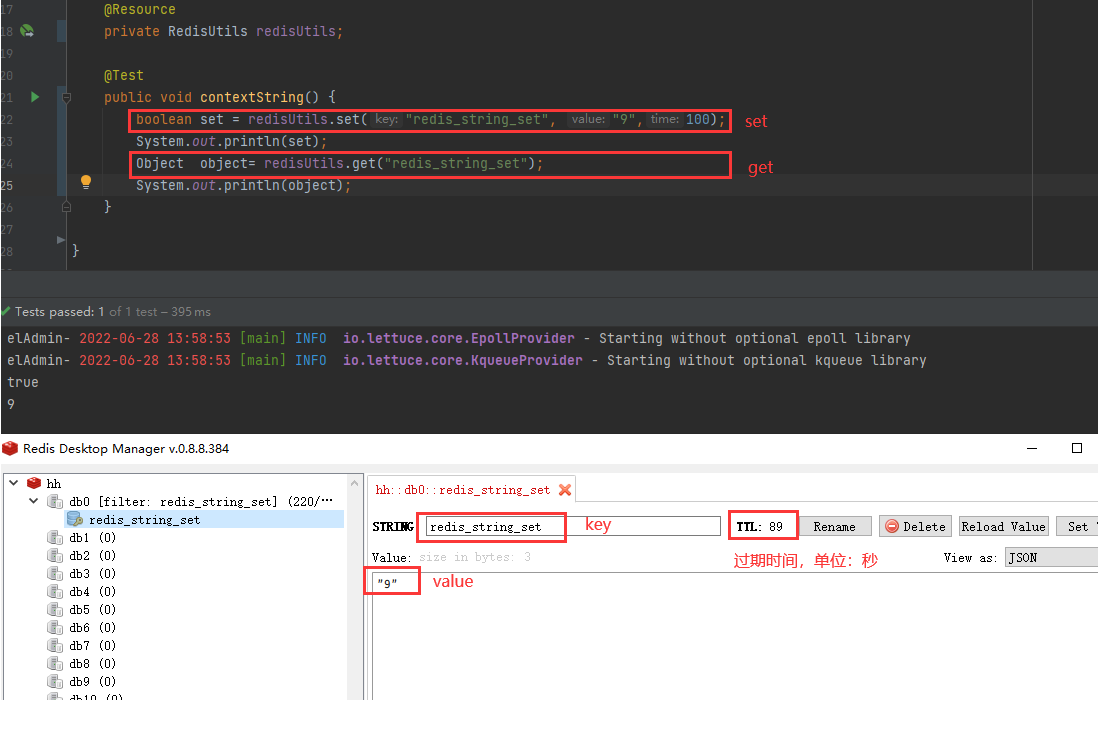Screen dimensions: 1098x729
Task: Fold the contextString method body
Action: pyautogui.click(x=66, y=98)
